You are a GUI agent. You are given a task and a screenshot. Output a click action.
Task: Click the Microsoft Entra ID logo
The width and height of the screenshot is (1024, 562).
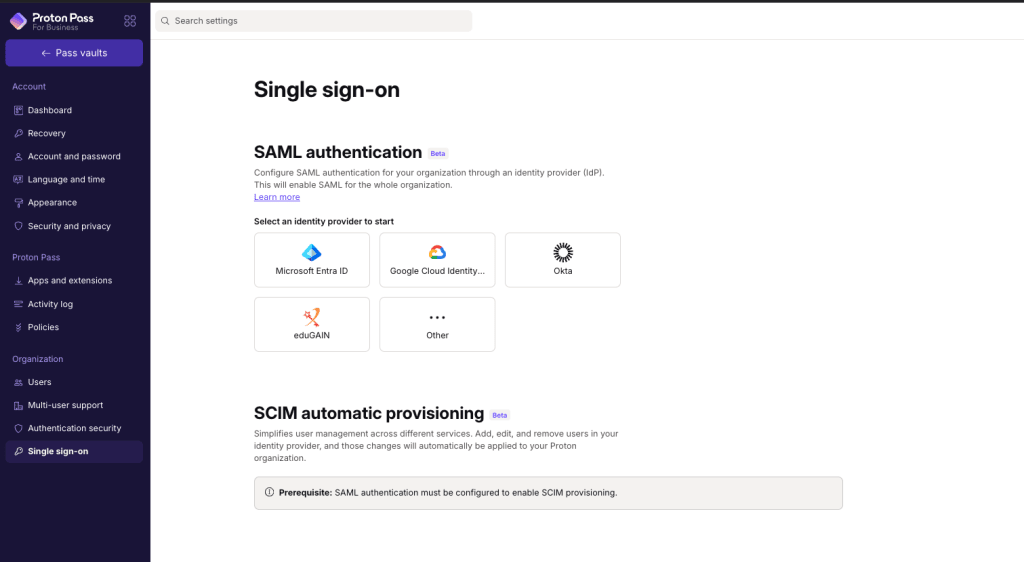coord(311,253)
